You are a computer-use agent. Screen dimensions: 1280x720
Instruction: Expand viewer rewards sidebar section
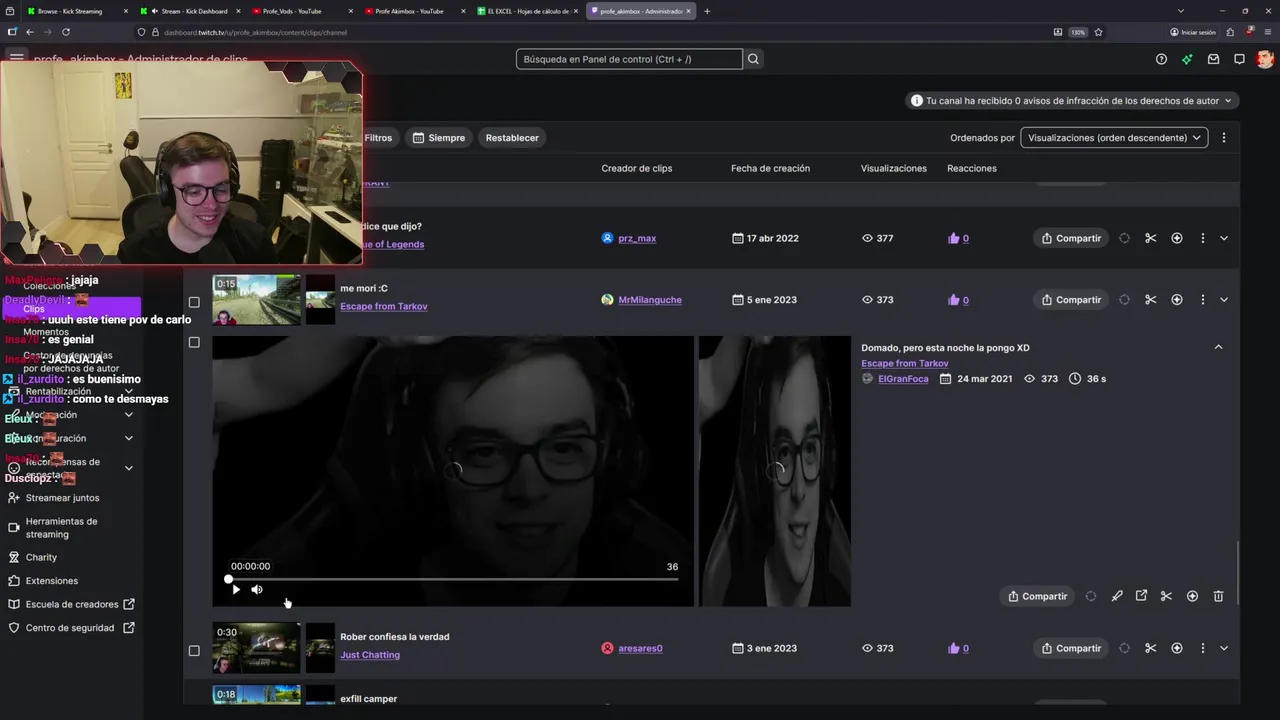[x=128, y=467]
